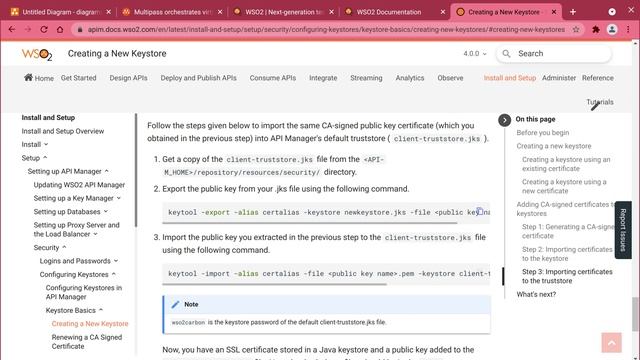
Task: Jump to Step 2: Importing certificates to keystore
Action: pyautogui.click(x=567, y=254)
